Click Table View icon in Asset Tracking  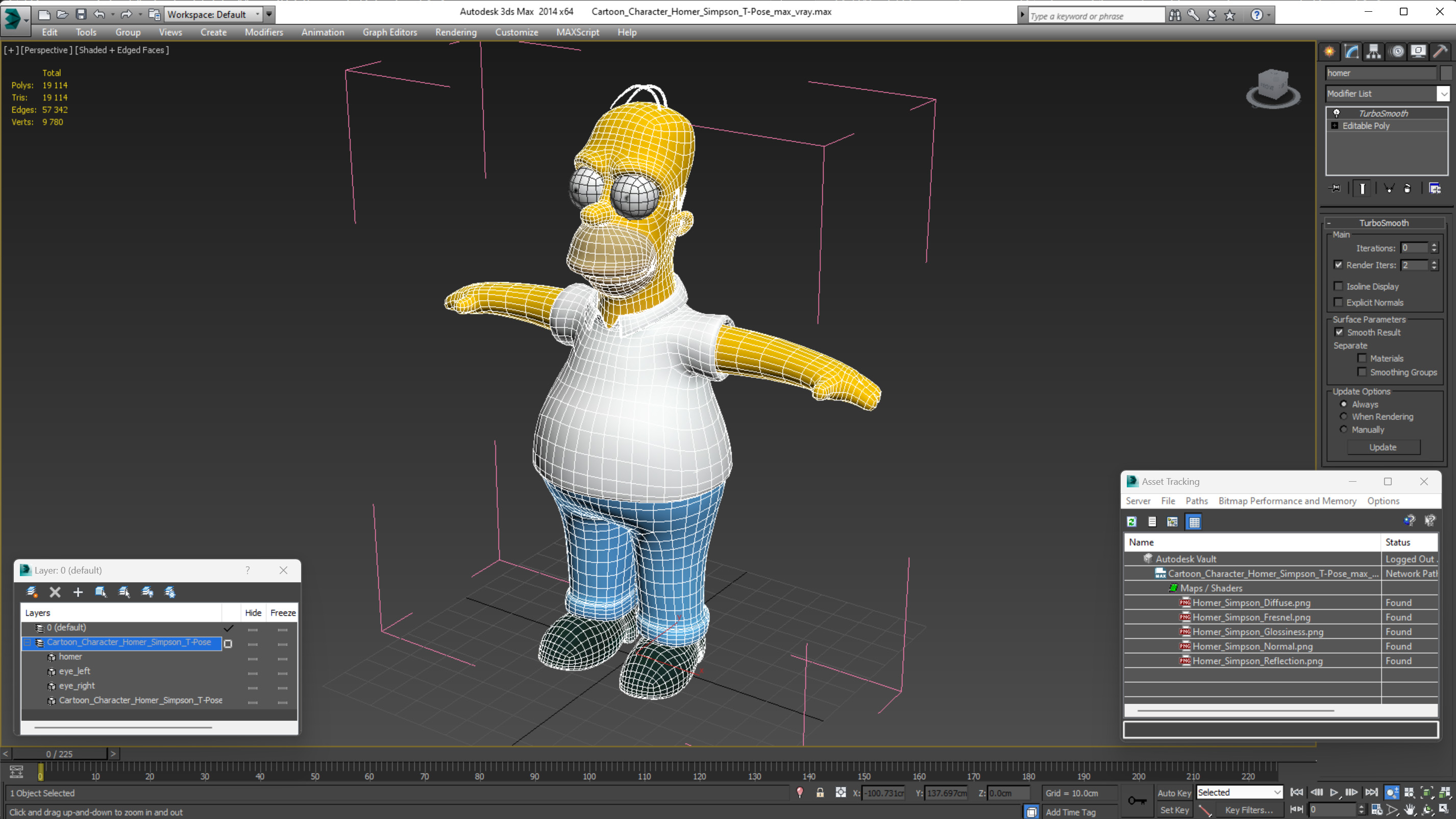1194,522
